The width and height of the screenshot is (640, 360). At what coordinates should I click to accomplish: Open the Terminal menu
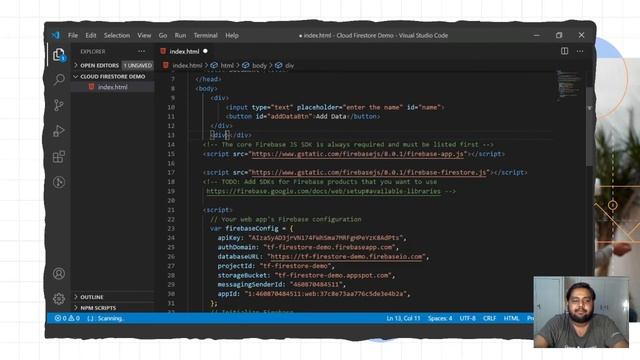tap(206, 36)
